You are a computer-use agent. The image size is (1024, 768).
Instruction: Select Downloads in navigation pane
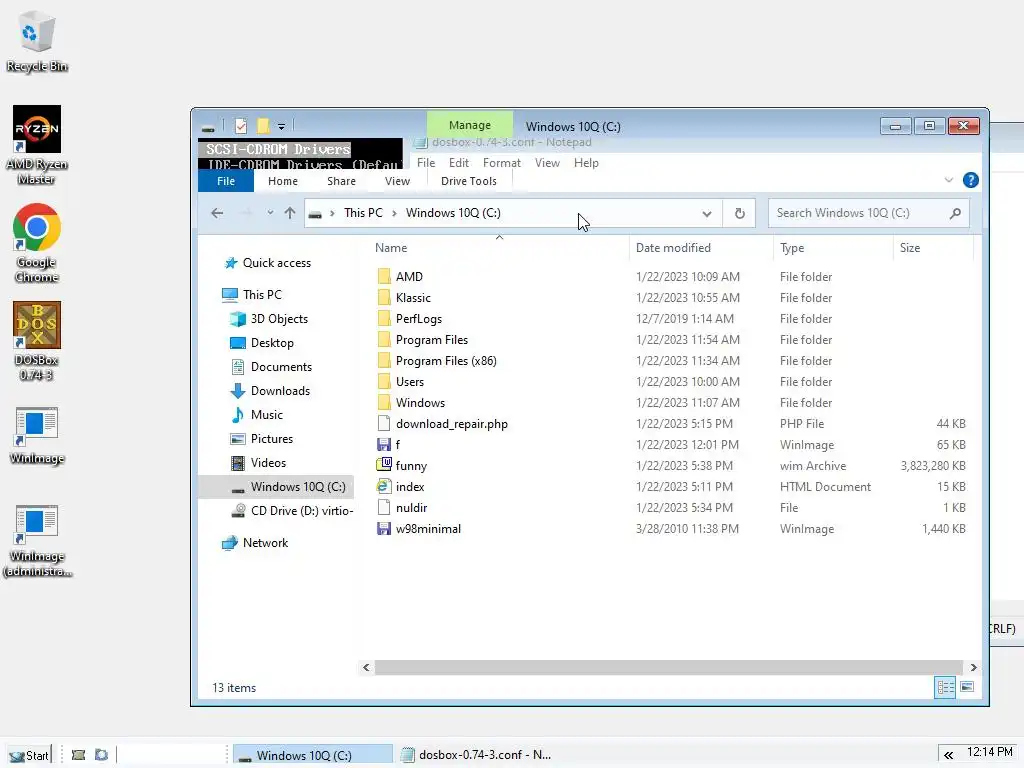[x=280, y=391]
